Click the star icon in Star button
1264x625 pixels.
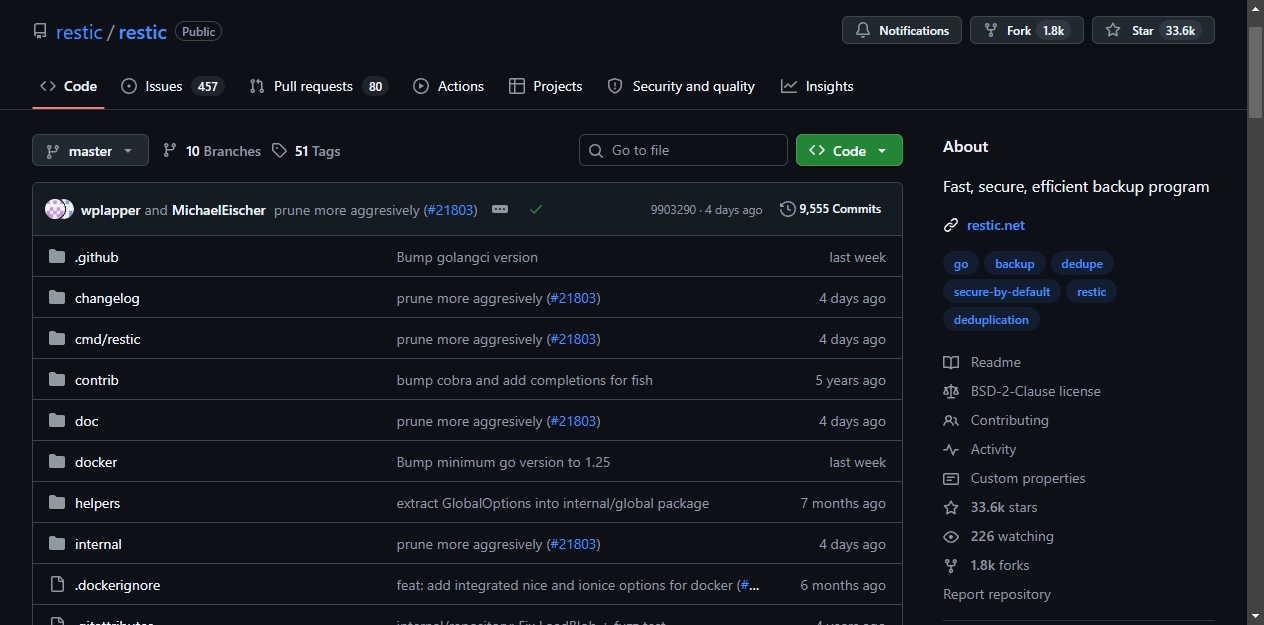coord(1113,31)
